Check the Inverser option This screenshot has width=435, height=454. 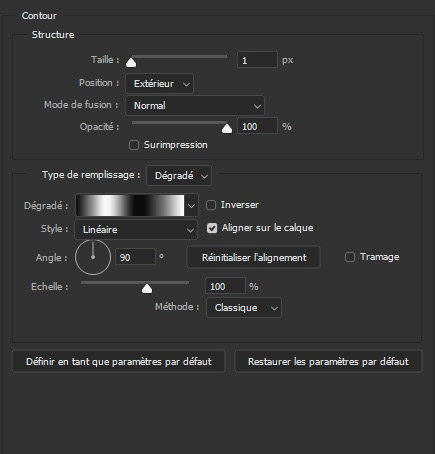(211, 205)
